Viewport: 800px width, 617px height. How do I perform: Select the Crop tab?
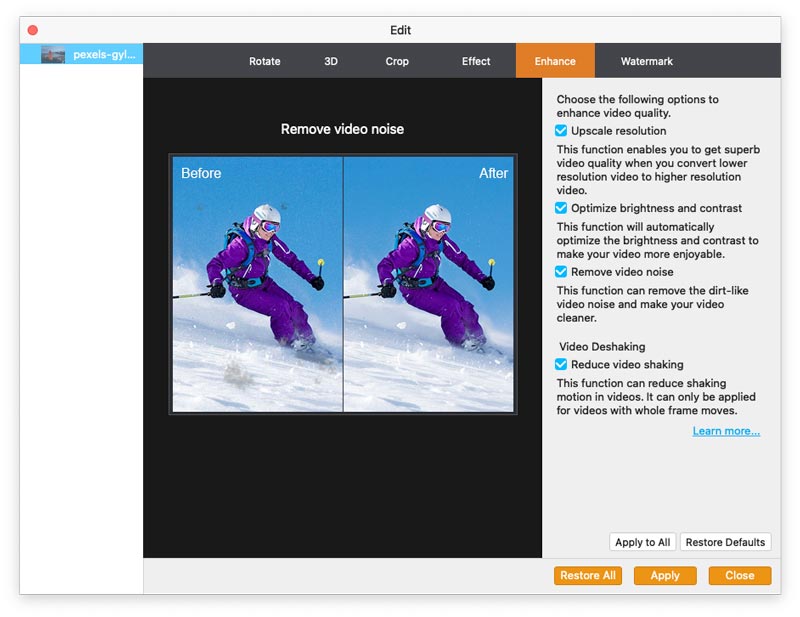pyautogui.click(x=397, y=61)
